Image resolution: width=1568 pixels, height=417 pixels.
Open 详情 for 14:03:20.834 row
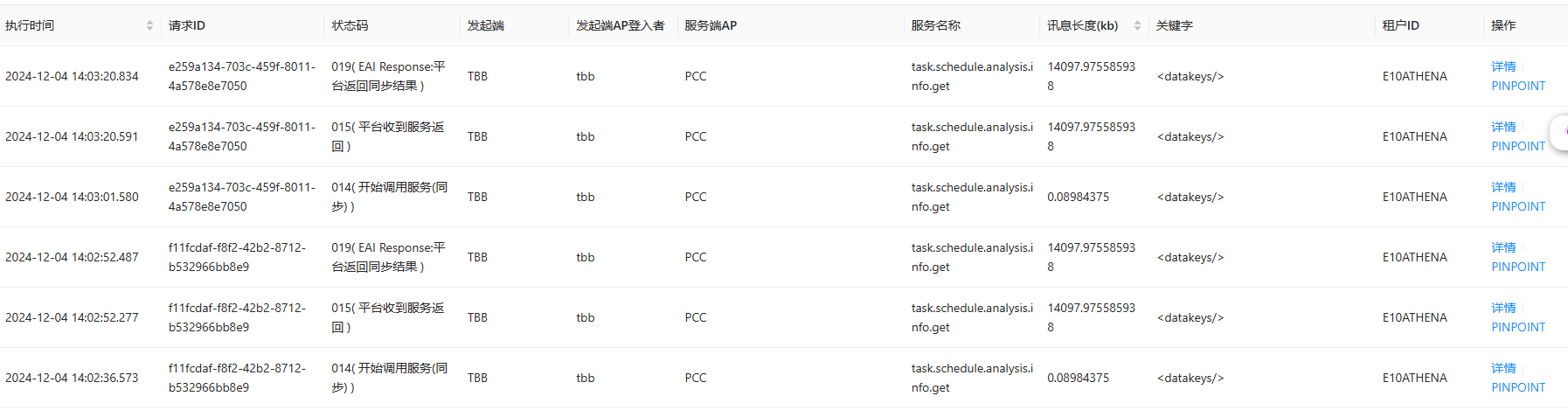[x=1503, y=66]
